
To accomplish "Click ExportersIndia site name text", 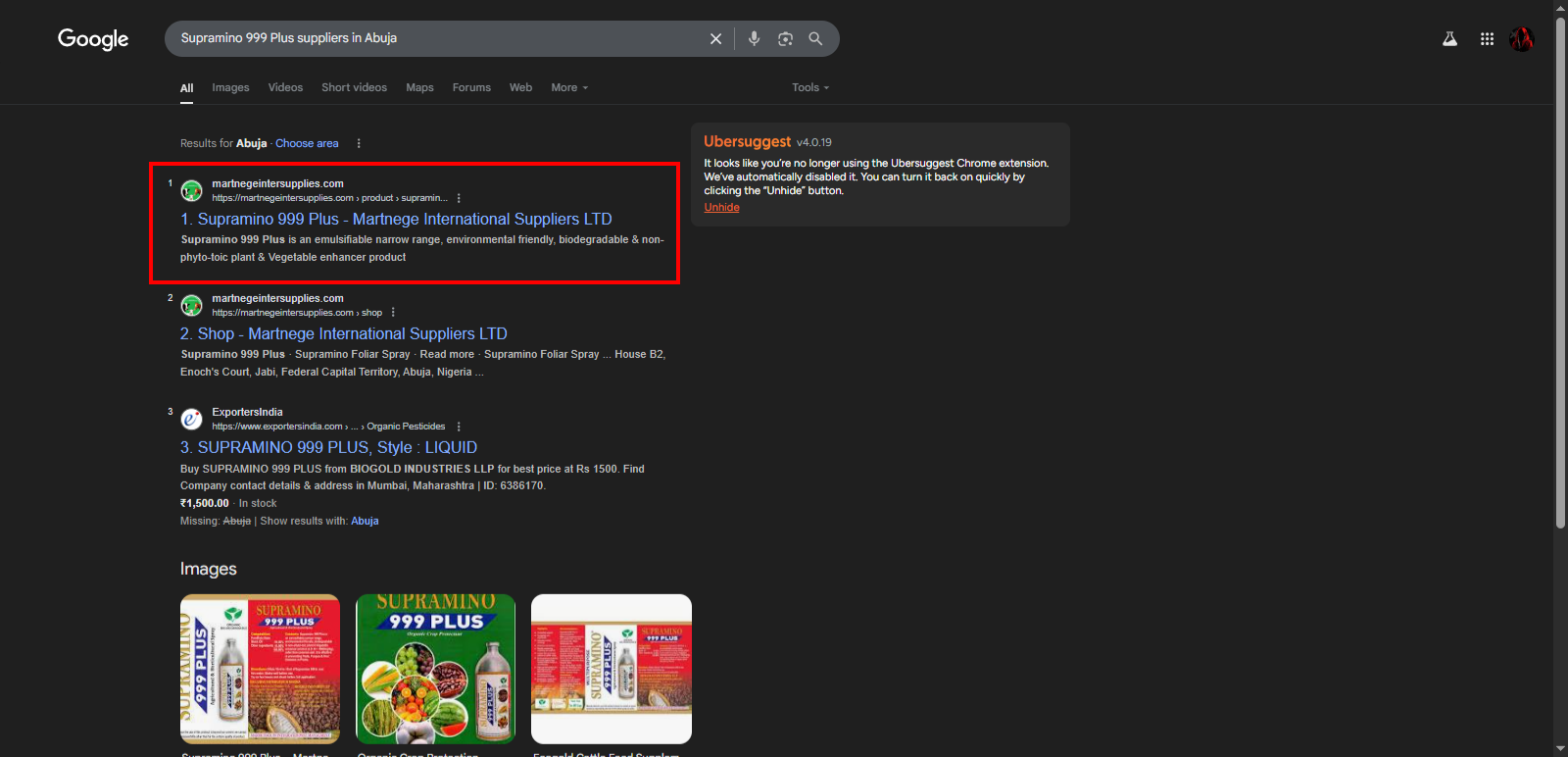I will click(247, 412).
